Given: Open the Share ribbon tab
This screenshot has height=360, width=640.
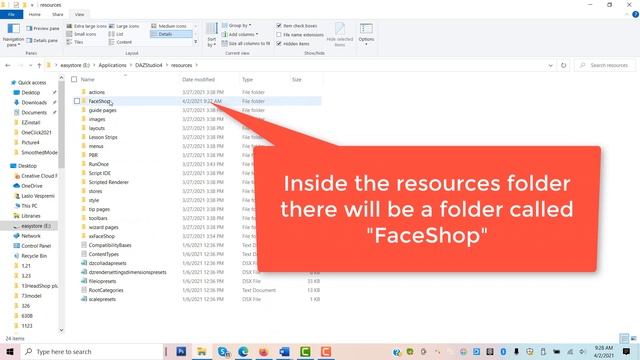Looking at the screenshot, I should (58, 14).
